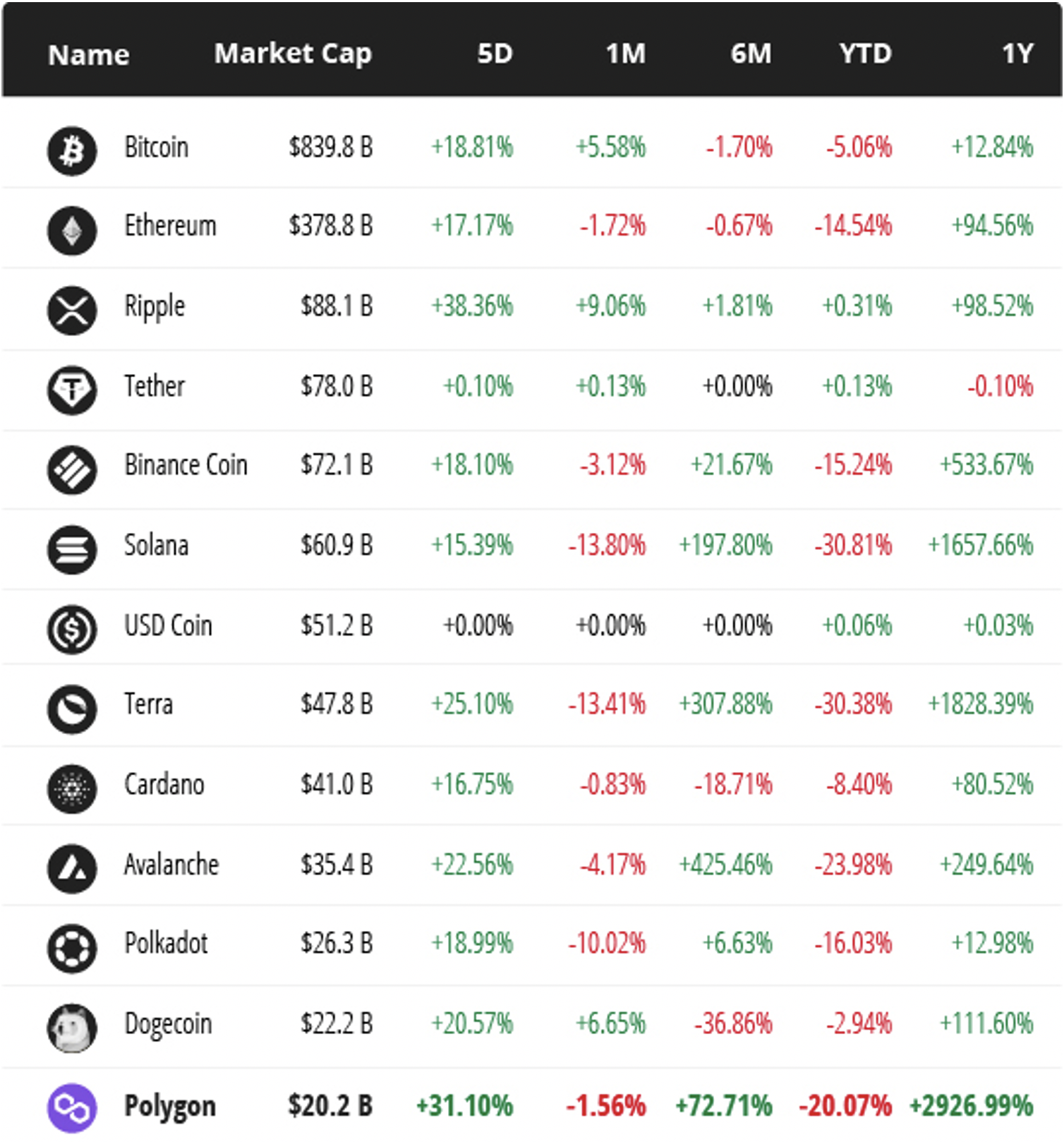This screenshot has height=1142, width=1064.
Task: Click Solana's +1657.66% one-year value
Action: [x=980, y=546]
